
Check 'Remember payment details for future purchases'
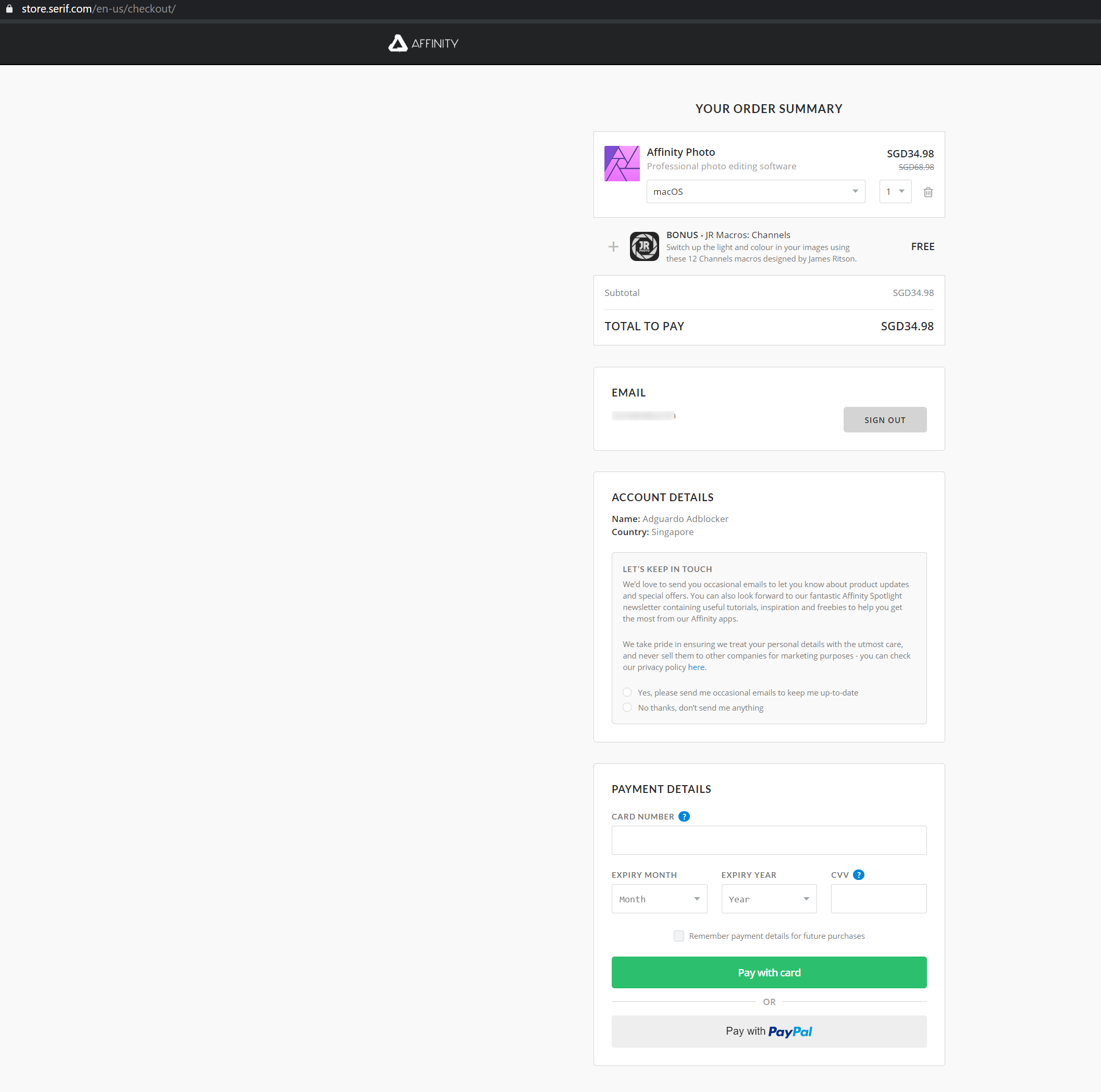tap(678, 936)
